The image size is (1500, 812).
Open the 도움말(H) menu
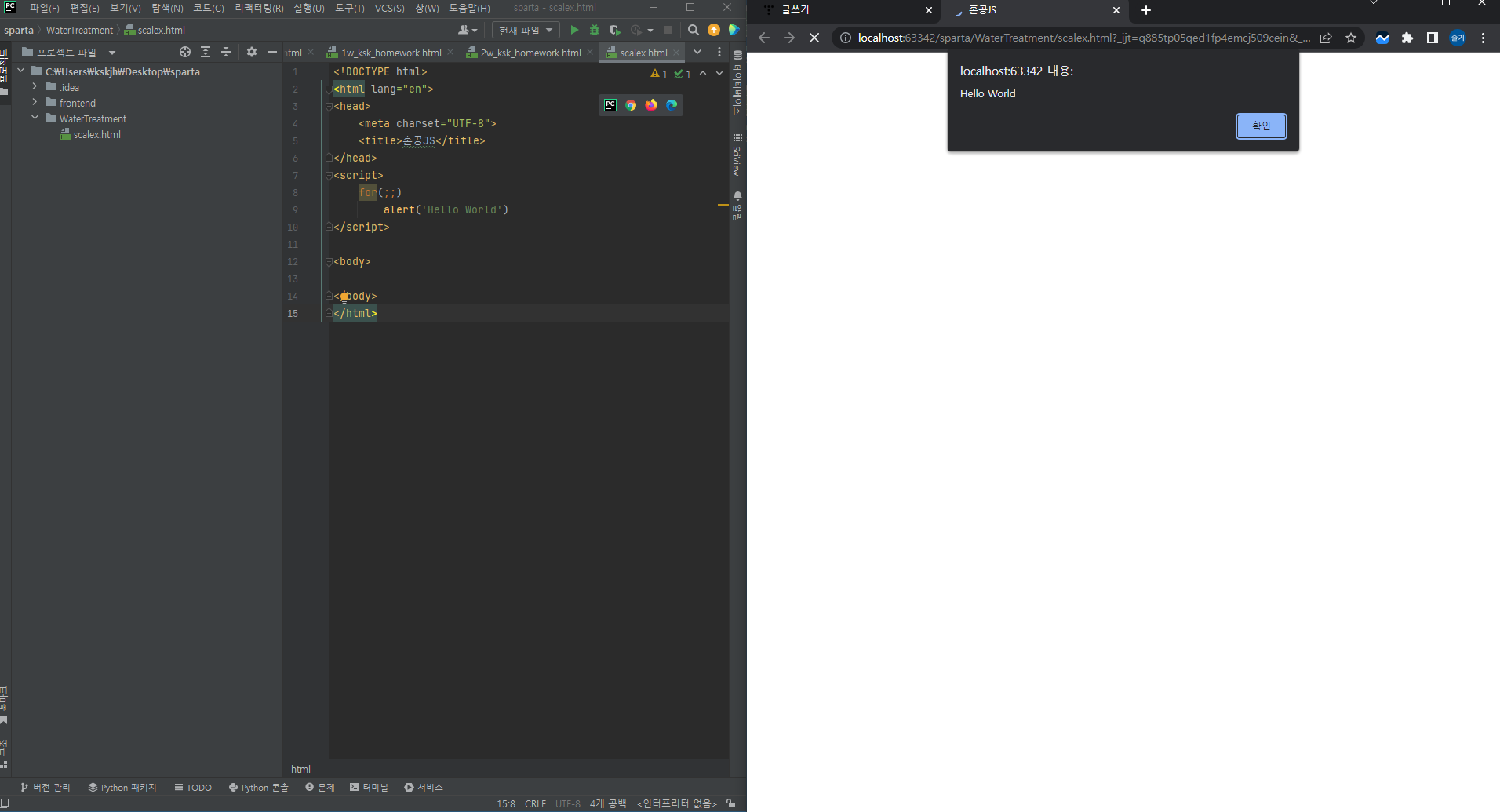(x=469, y=8)
